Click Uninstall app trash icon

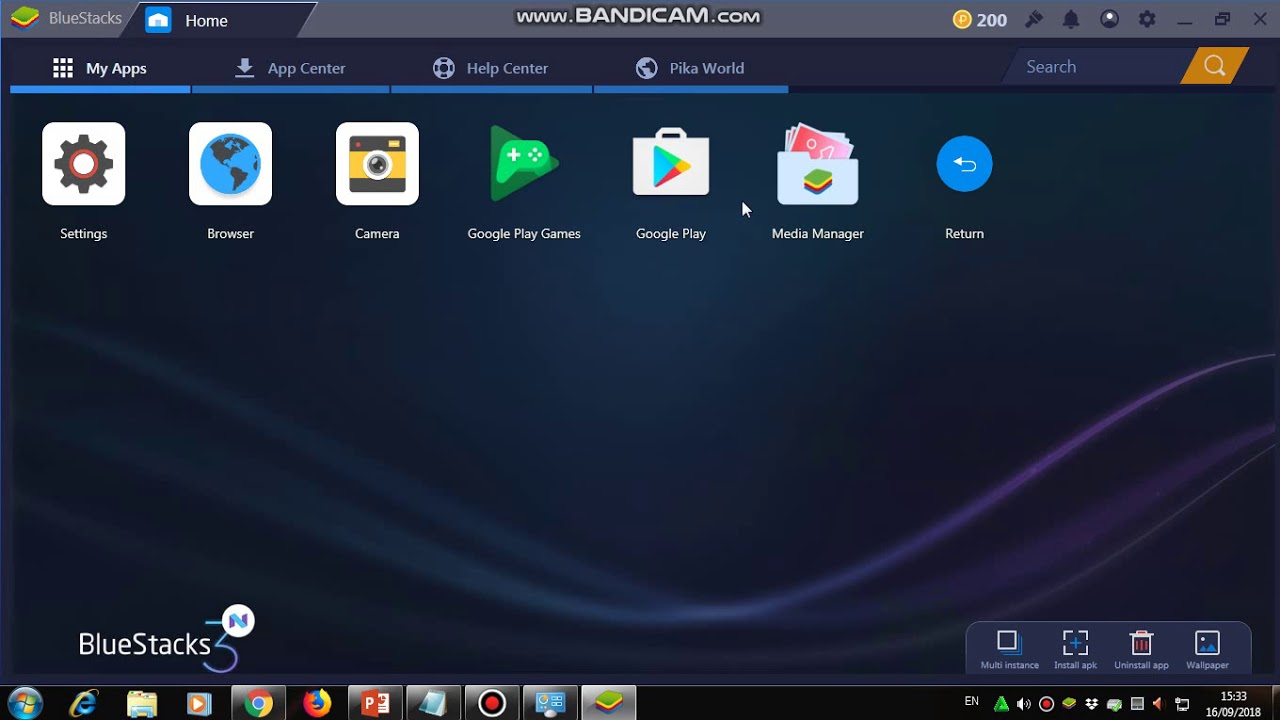coord(1141,650)
